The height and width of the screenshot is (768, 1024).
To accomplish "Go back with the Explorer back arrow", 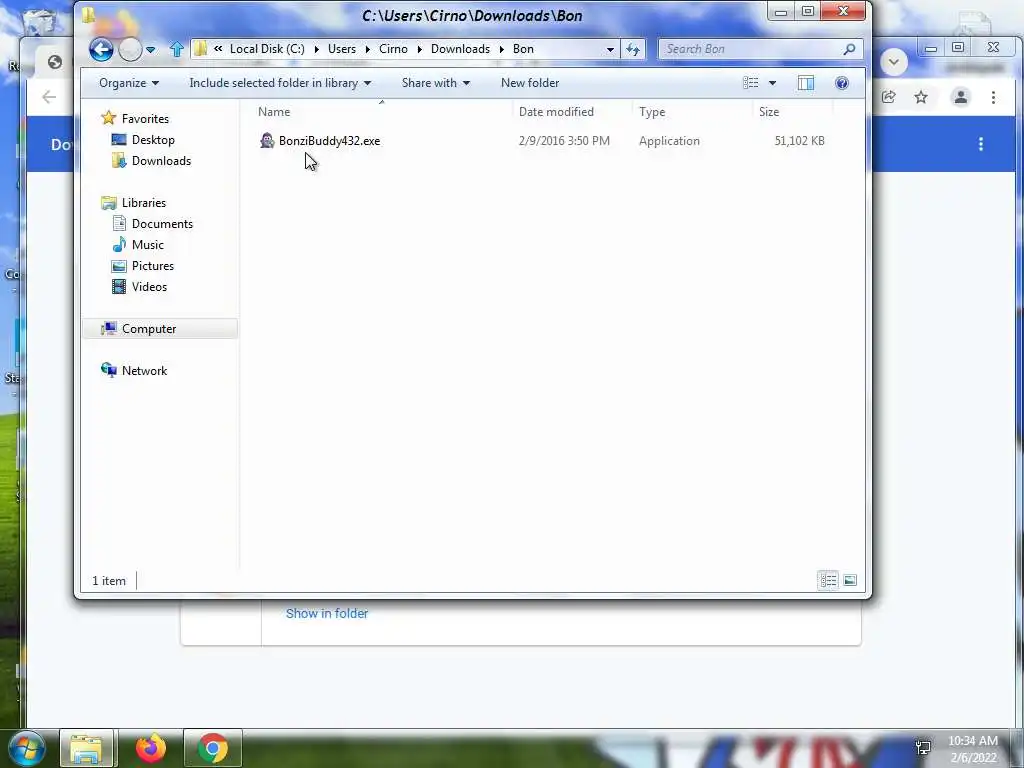I will click(x=101, y=50).
